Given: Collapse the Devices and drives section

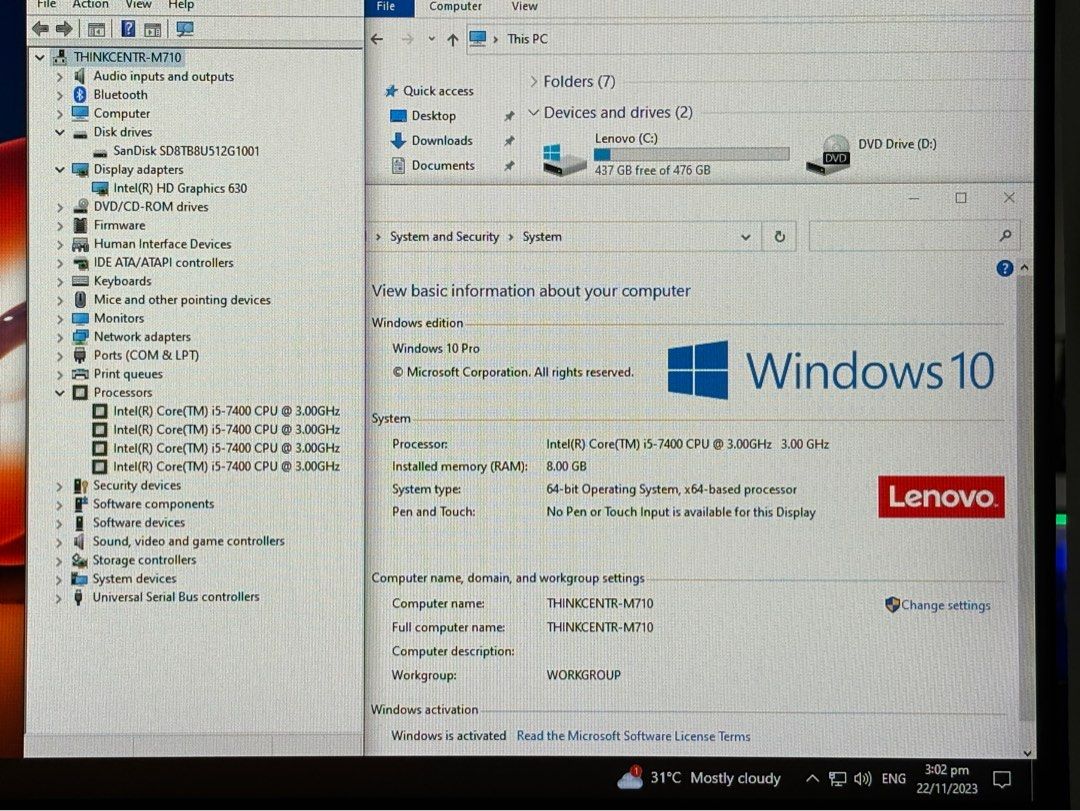Looking at the screenshot, I should coord(533,112).
